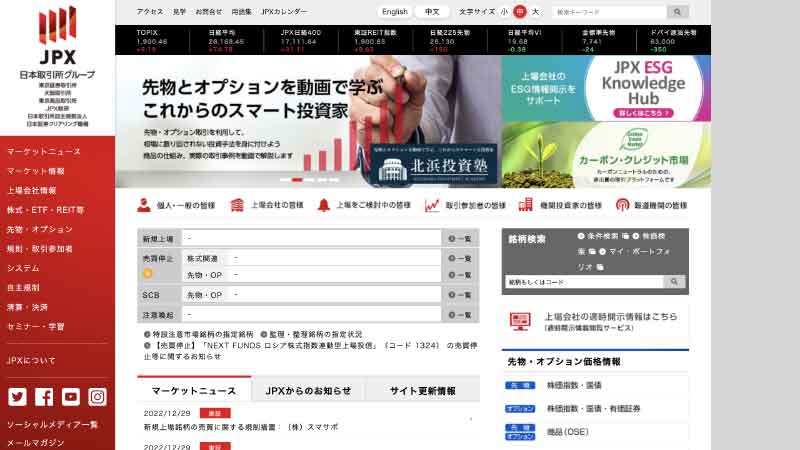Click the bell icon for companies considering listing
Viewport: 800px width, 450px height.
[323, 205]
